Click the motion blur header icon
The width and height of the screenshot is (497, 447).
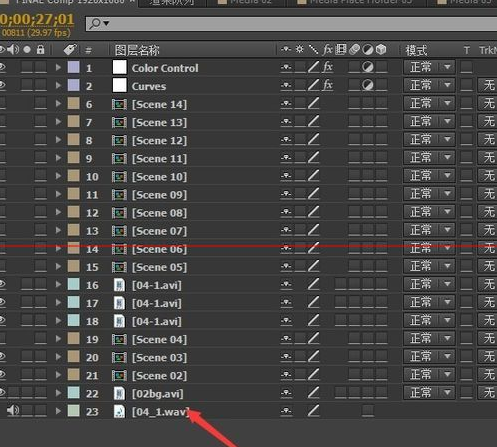tap(354, 50)
